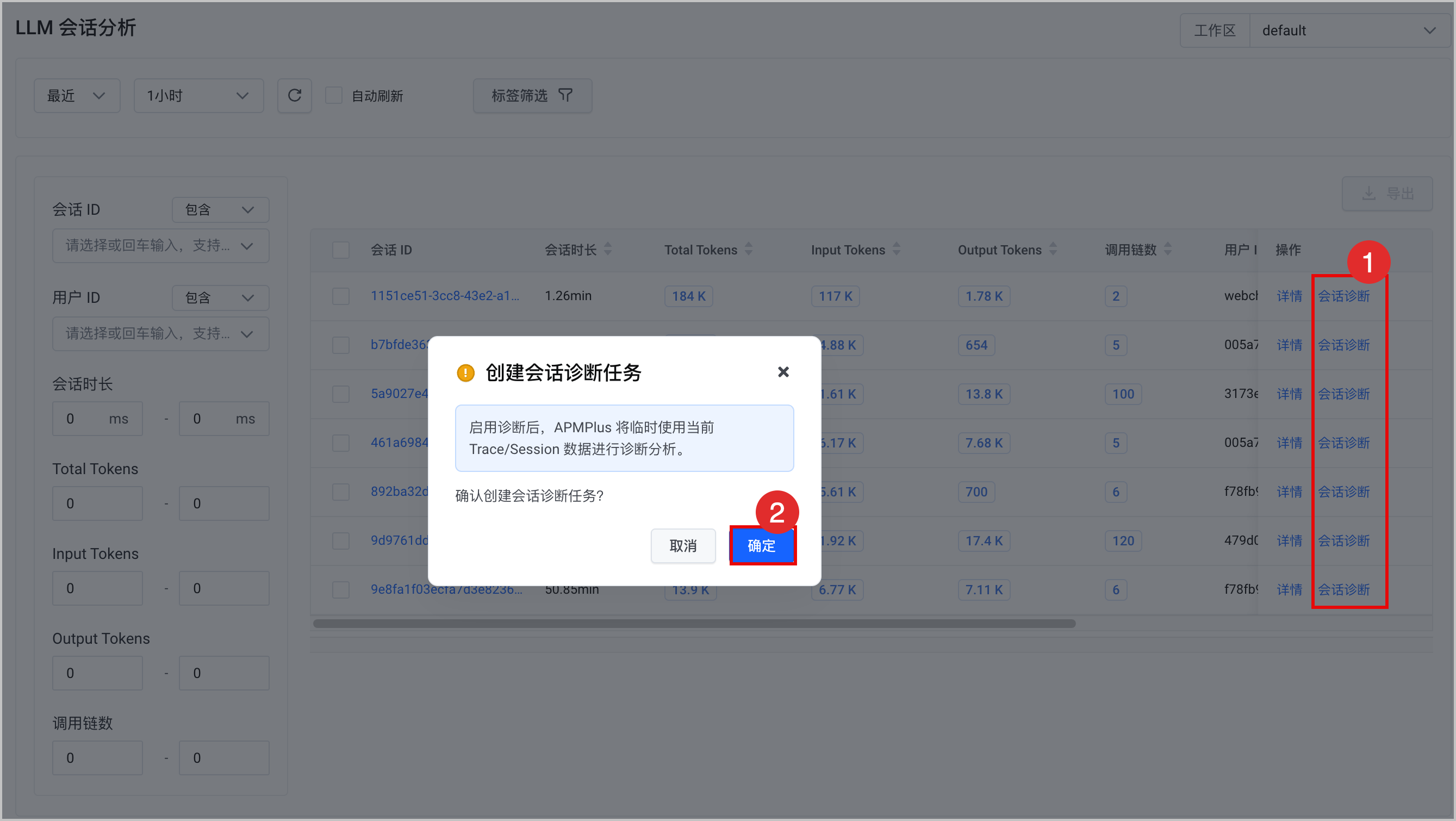Click the horizontal table scrollbar
Viewport: 1456px width, 821px height.
click(x=694, y=624)
